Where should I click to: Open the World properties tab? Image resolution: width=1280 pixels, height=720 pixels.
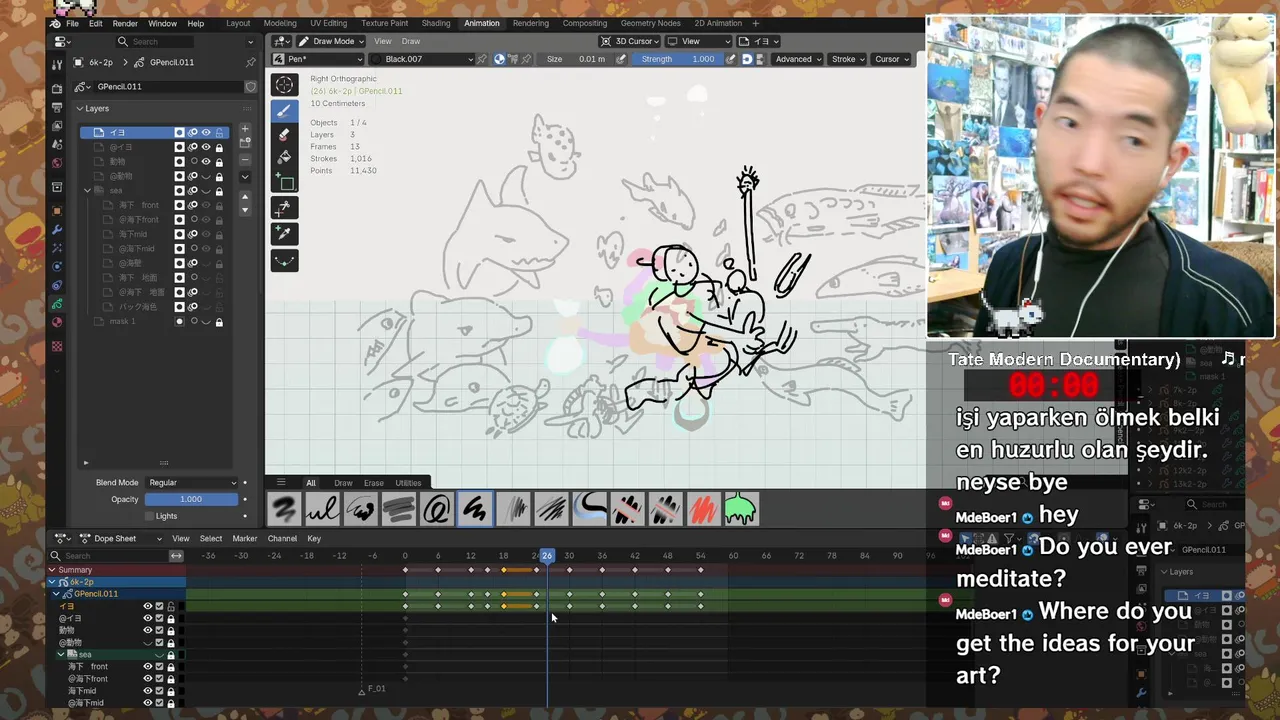coord(57,163)
